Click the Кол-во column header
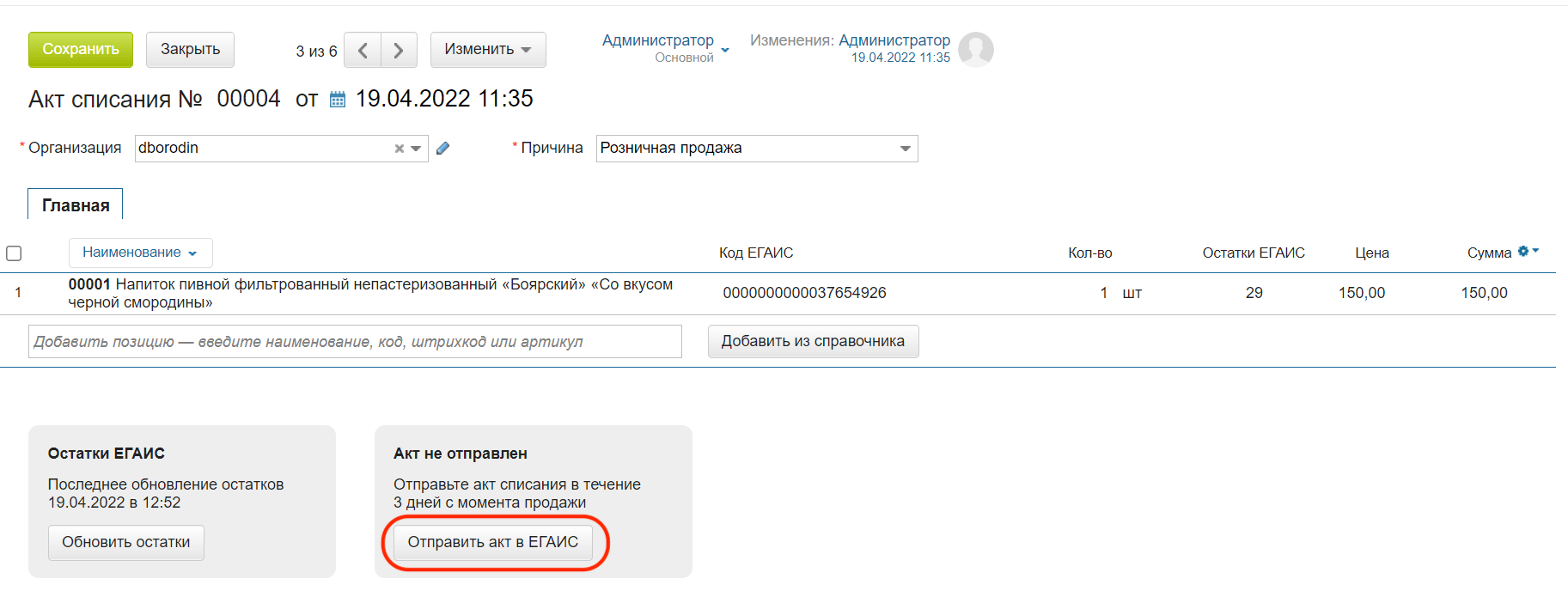 point(1089,253)
